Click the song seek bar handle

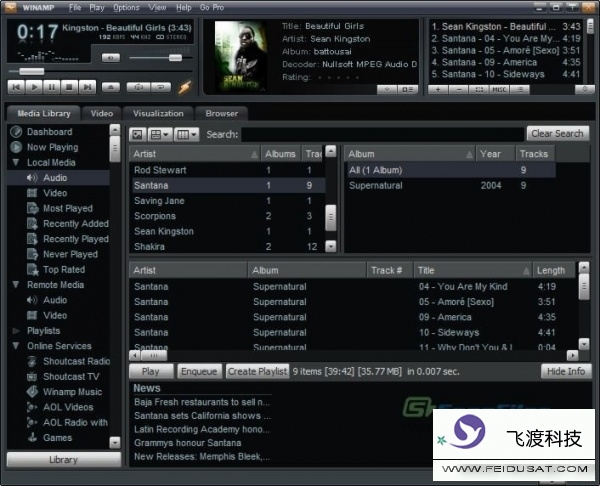[32, 71]
